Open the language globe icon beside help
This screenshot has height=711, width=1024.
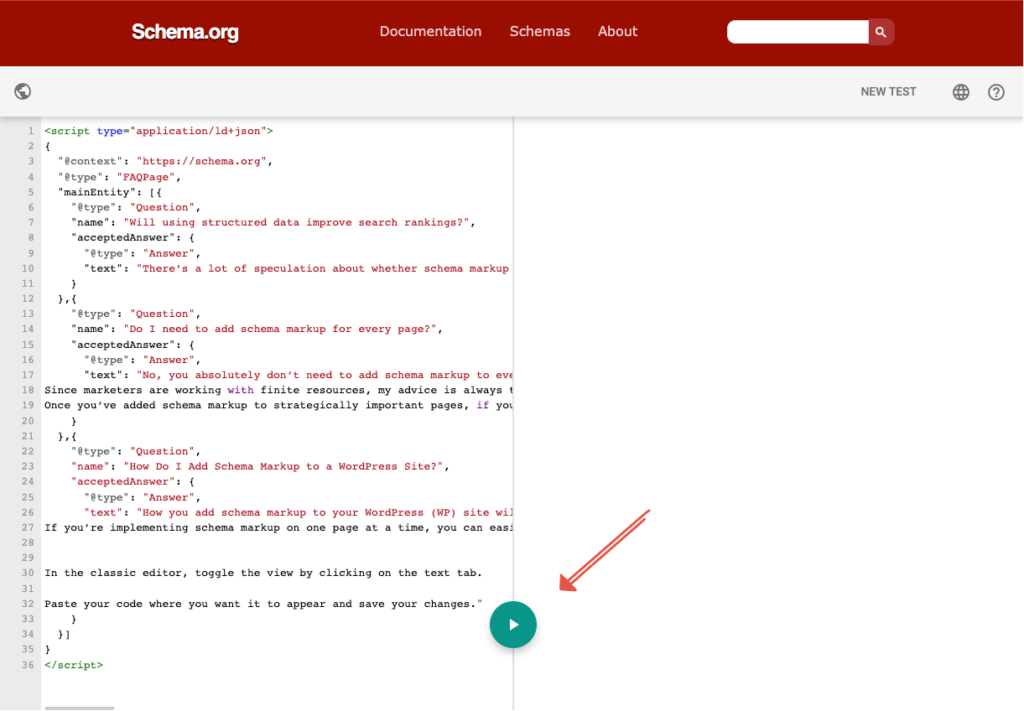click(961, 92)
